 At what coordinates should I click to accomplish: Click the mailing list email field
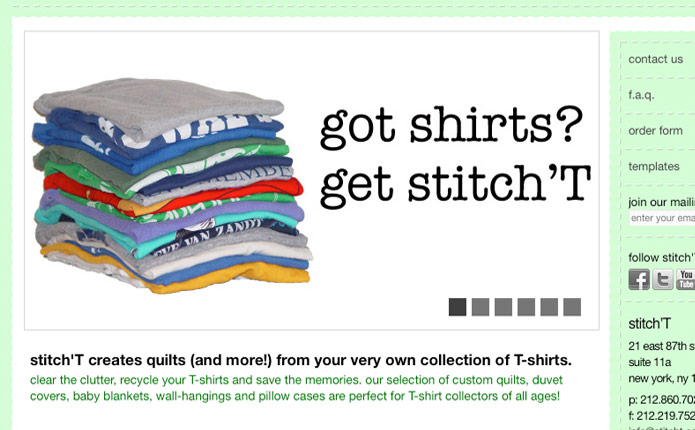click(x=662, y=218)
